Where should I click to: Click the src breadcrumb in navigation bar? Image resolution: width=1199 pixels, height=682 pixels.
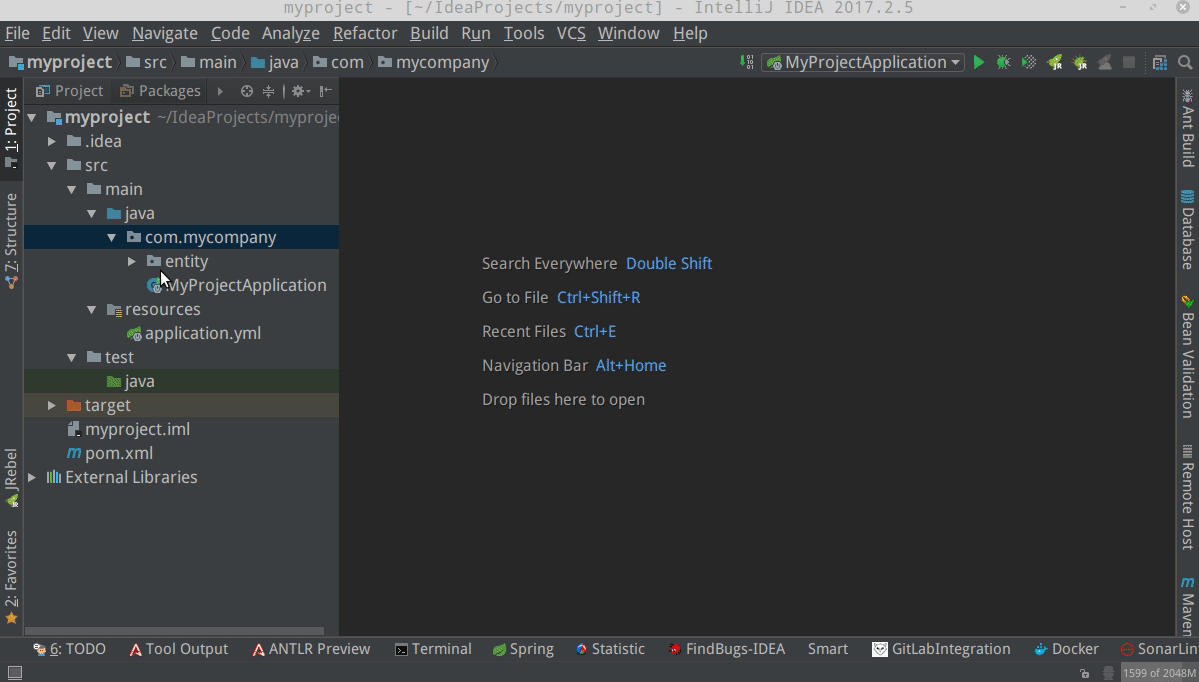(x=146, y=63)
